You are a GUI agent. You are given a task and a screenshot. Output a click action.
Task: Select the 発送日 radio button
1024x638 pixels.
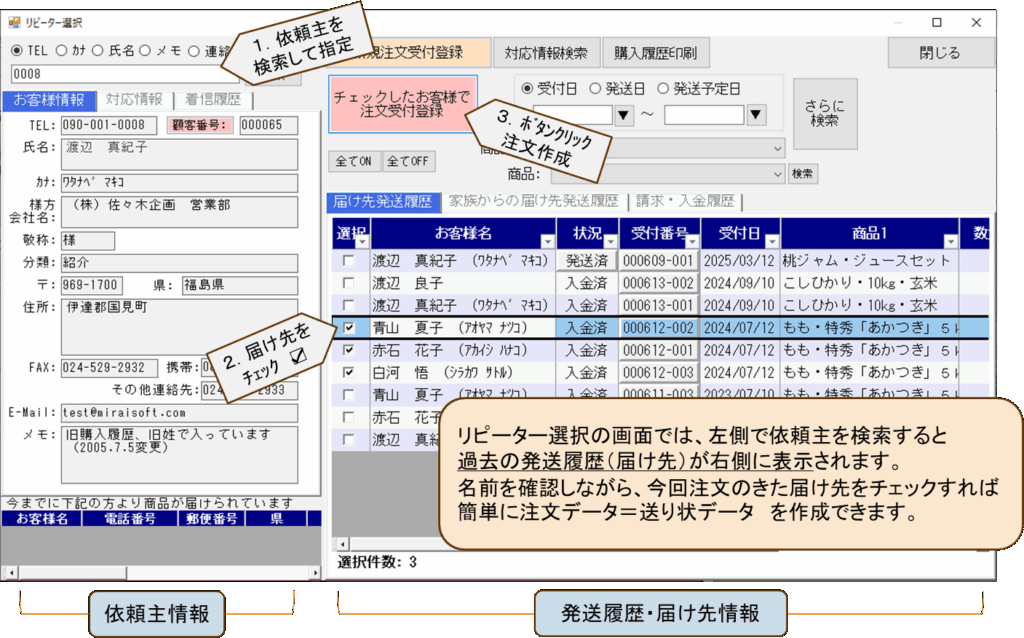coord(596,88)
